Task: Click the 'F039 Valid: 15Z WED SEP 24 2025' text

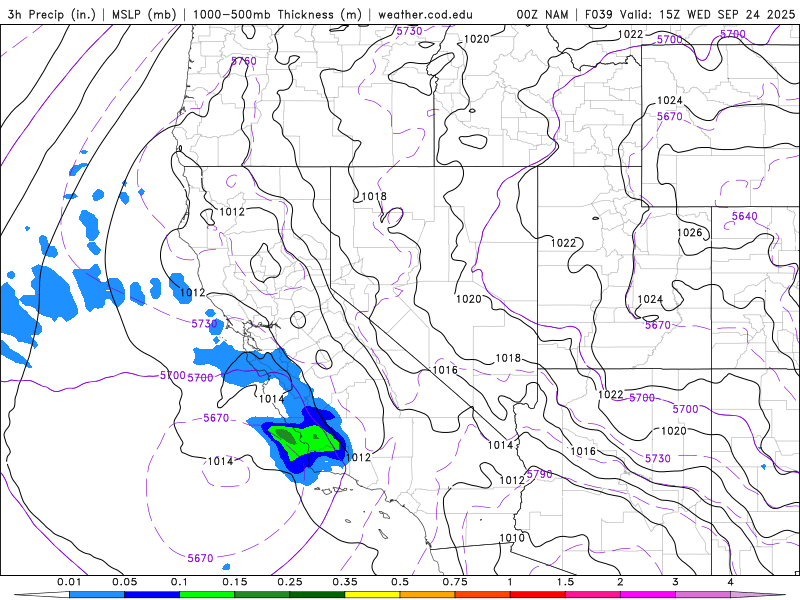Action: pyautogui.click(x=690, y=14)
